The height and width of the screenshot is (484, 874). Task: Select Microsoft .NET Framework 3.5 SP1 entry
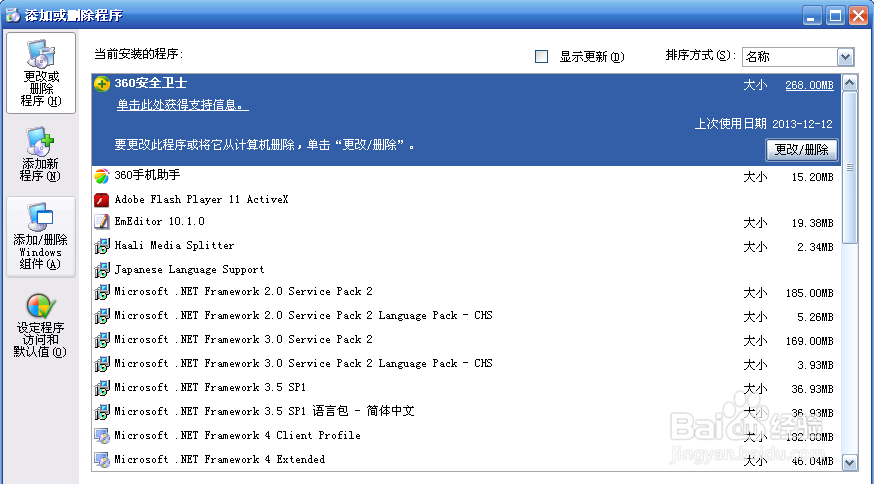pos(467,388)
